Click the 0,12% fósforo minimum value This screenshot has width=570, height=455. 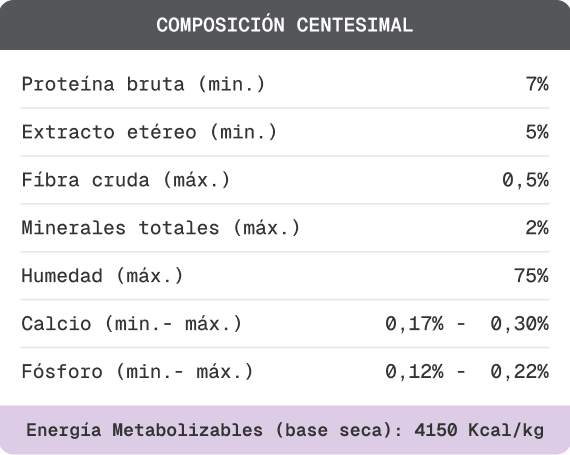414,372
